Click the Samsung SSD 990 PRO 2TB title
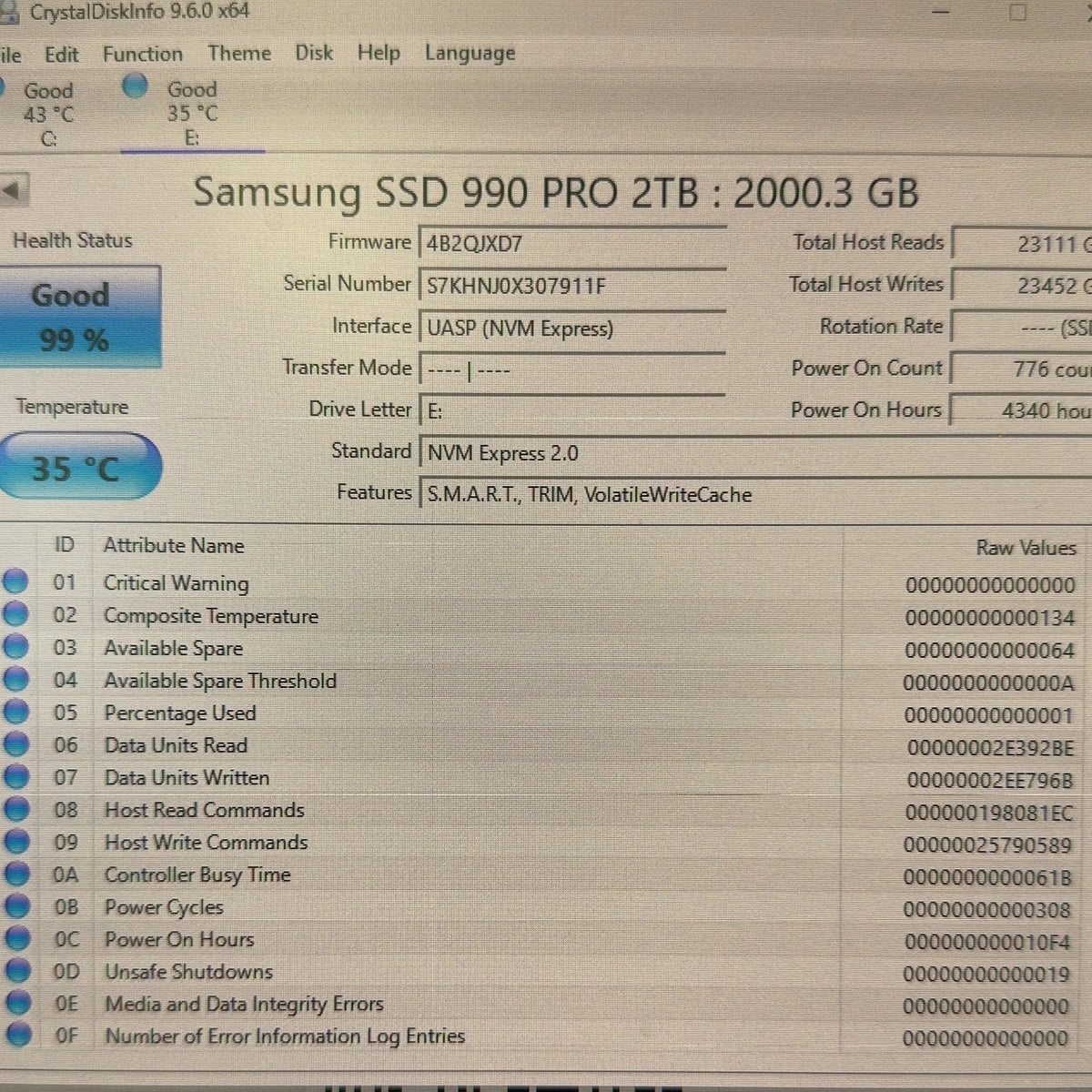The image size is (1092, 1092). (x=556, y=192)
